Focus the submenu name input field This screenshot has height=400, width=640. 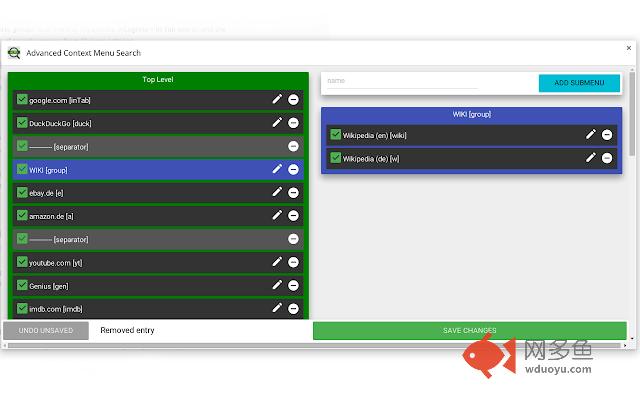(402, 81)
